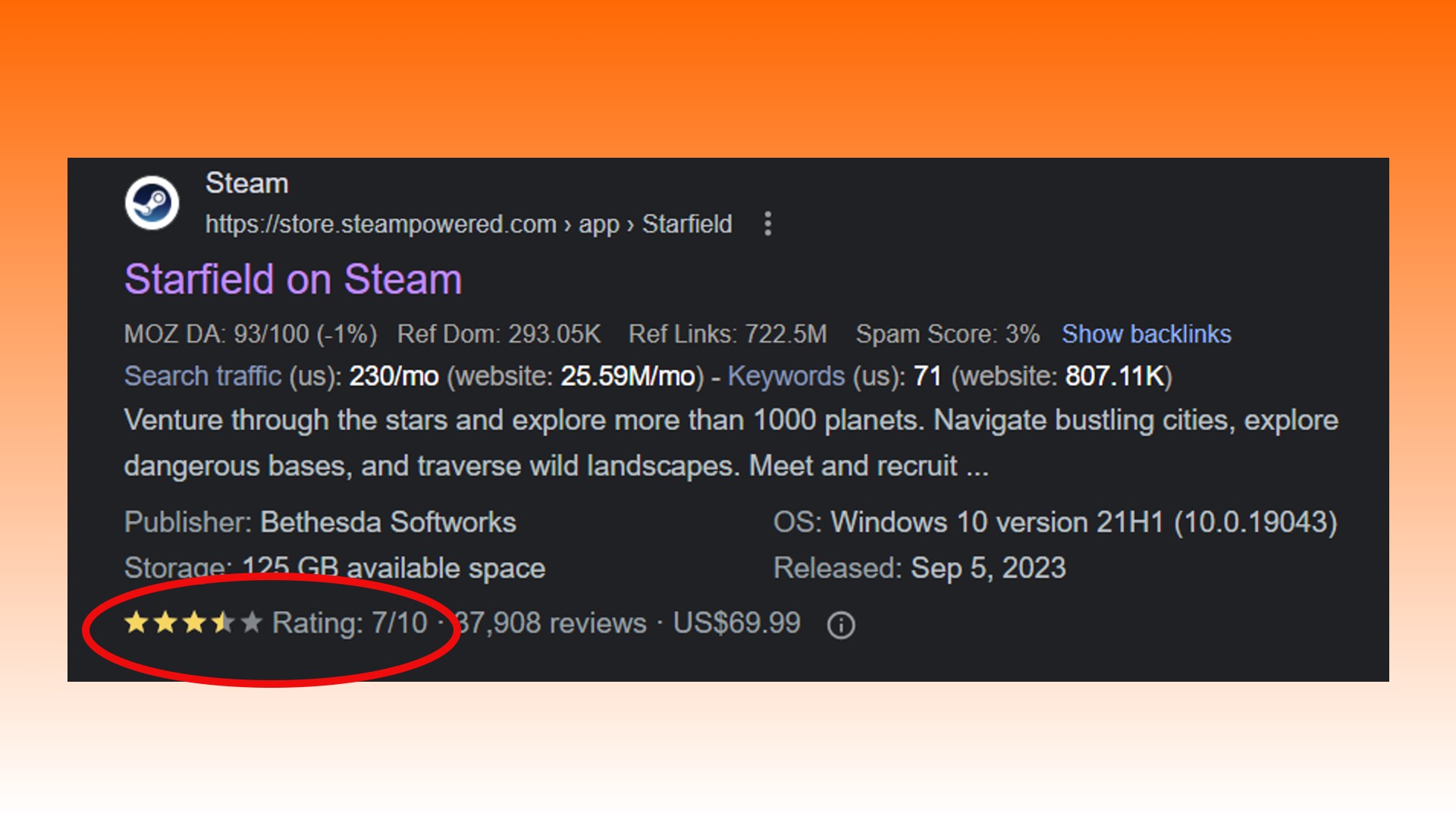Click the 'Spam Score: 3%' metric

pyautogui.click(x=947, y=334)
